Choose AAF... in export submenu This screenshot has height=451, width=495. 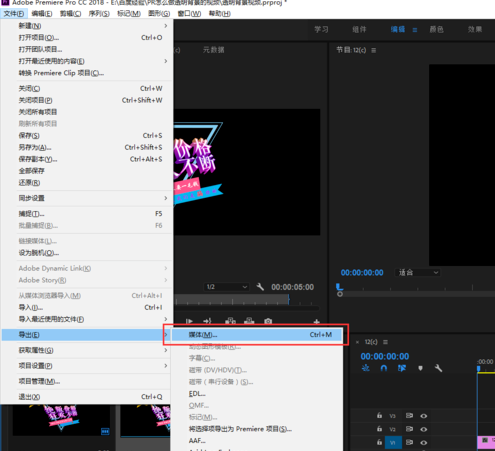[x=257, y=441]
